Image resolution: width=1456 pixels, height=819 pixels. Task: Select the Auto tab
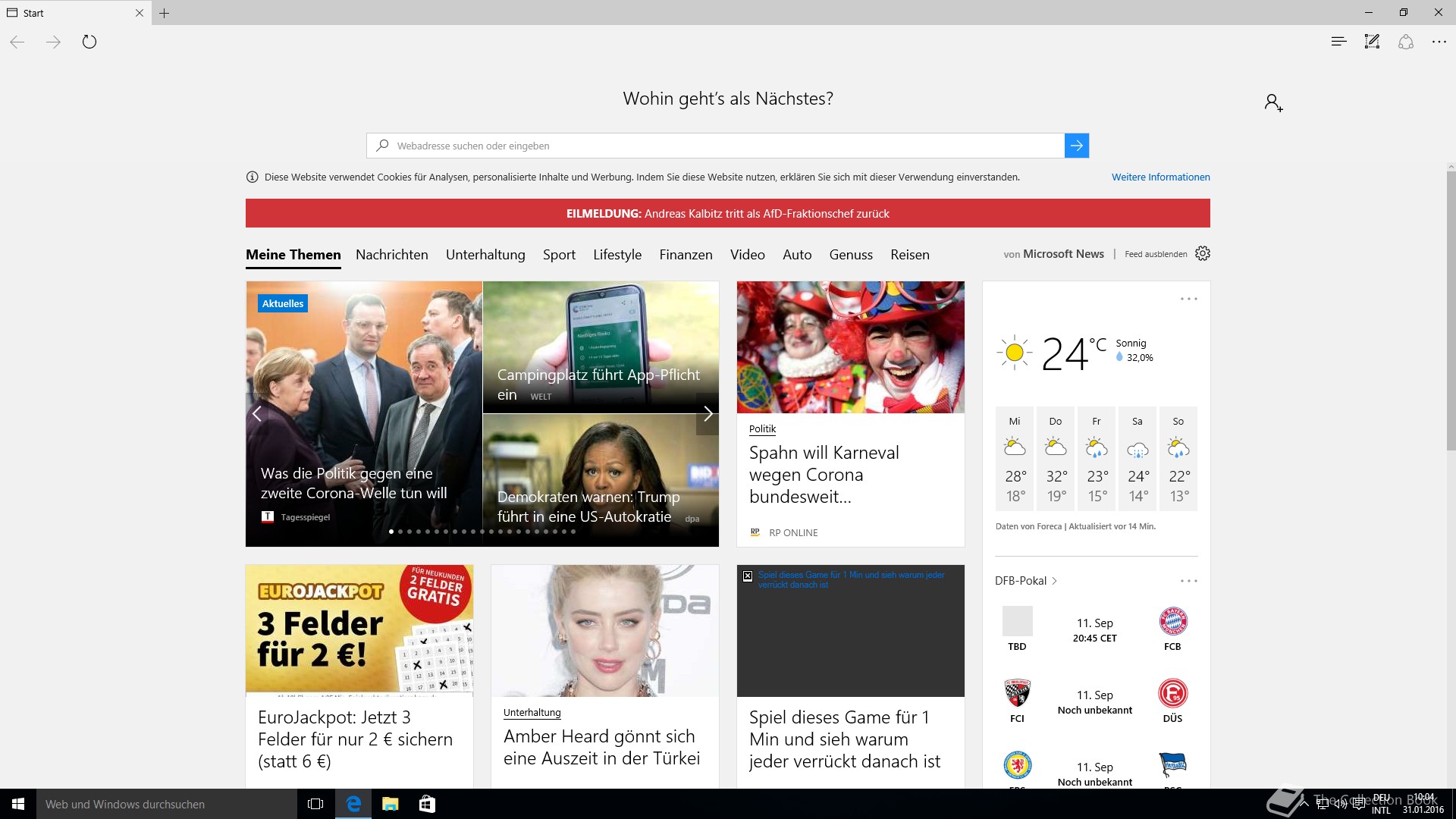pos(797,255)
